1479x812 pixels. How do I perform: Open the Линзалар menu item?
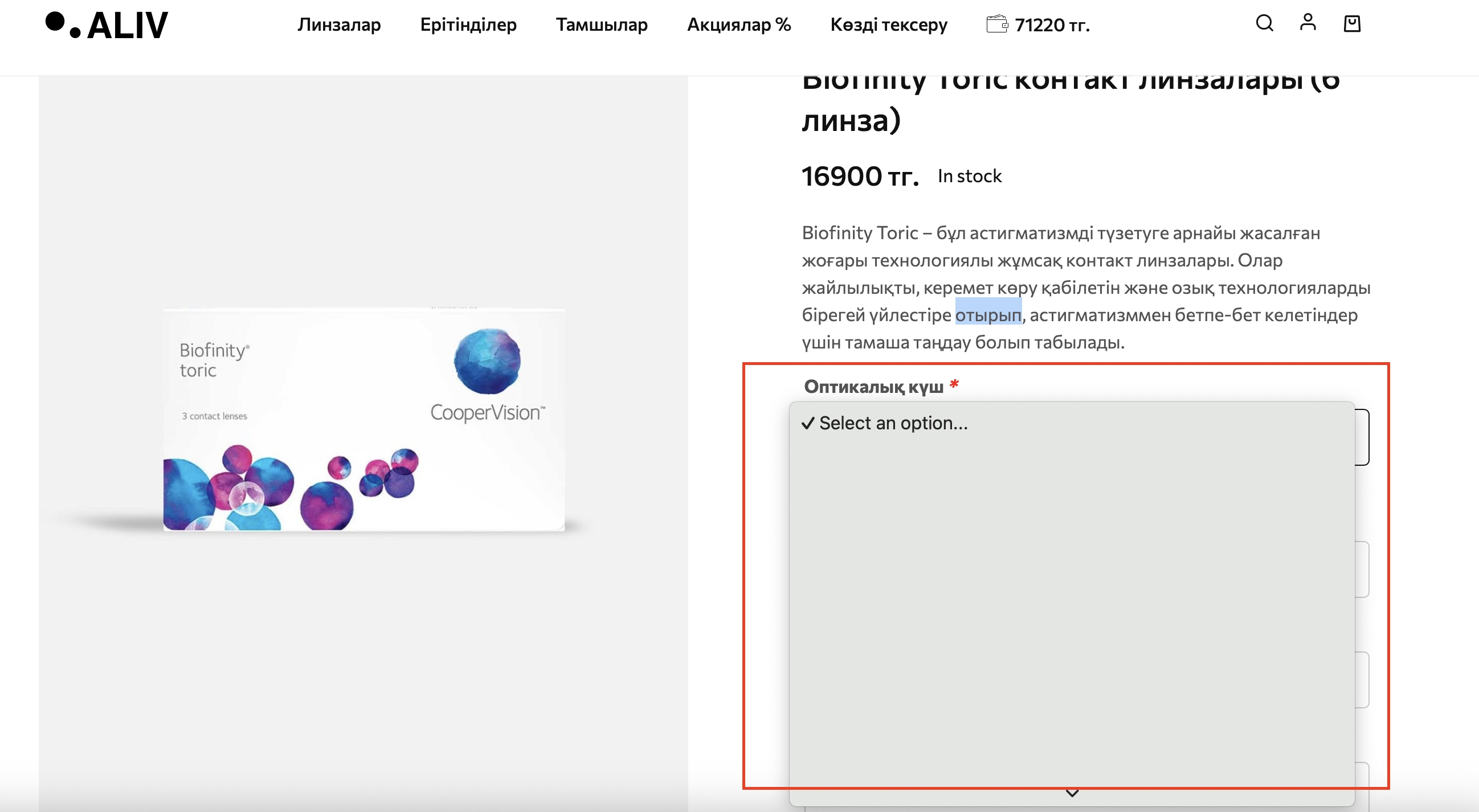pyautogui.click(x=339, y=24)
